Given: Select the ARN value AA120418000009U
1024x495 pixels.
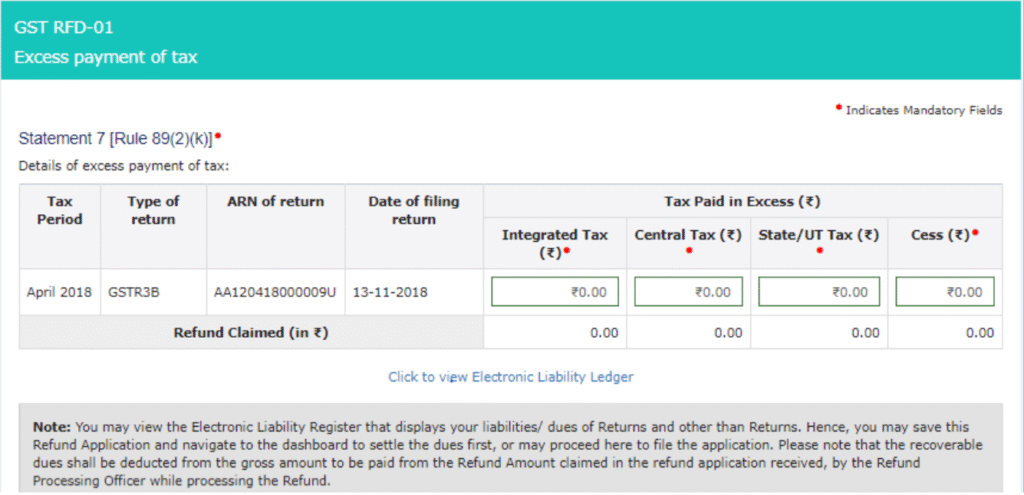Looking at the screenshot, I should click(x=276, y=292).
